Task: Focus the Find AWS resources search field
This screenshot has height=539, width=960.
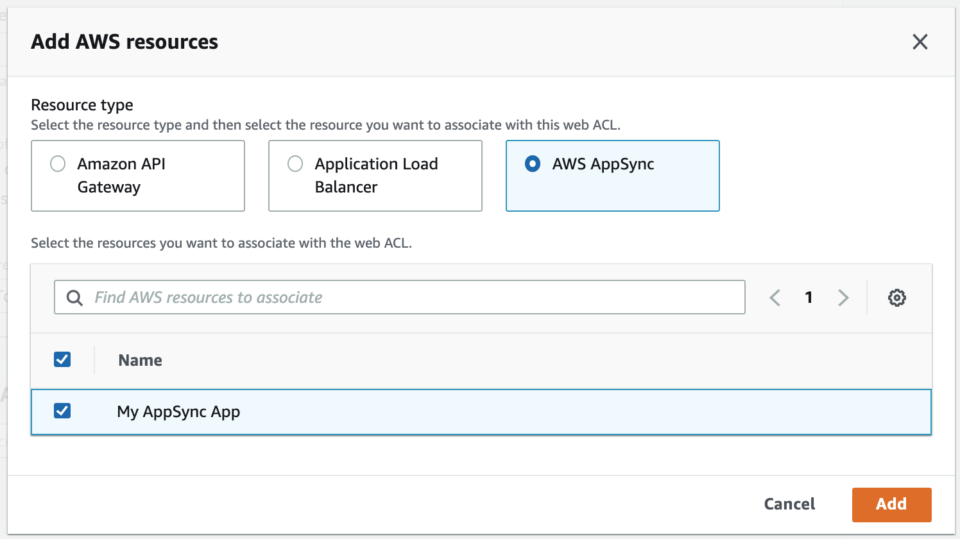Action: pos(400,297)
